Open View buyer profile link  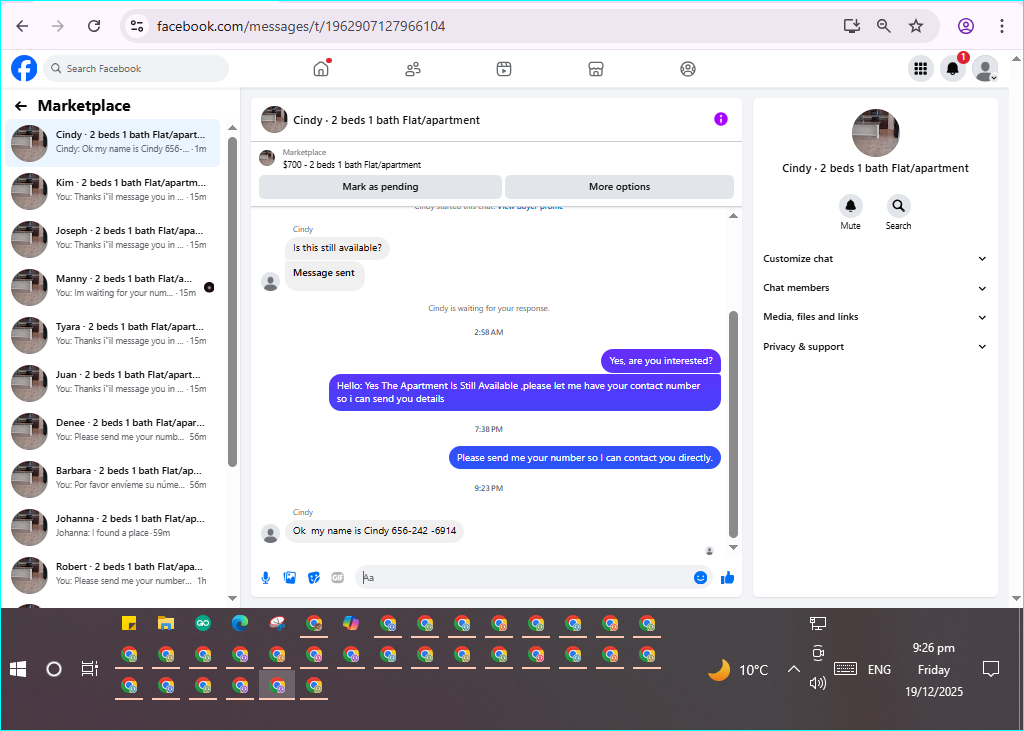530,207
